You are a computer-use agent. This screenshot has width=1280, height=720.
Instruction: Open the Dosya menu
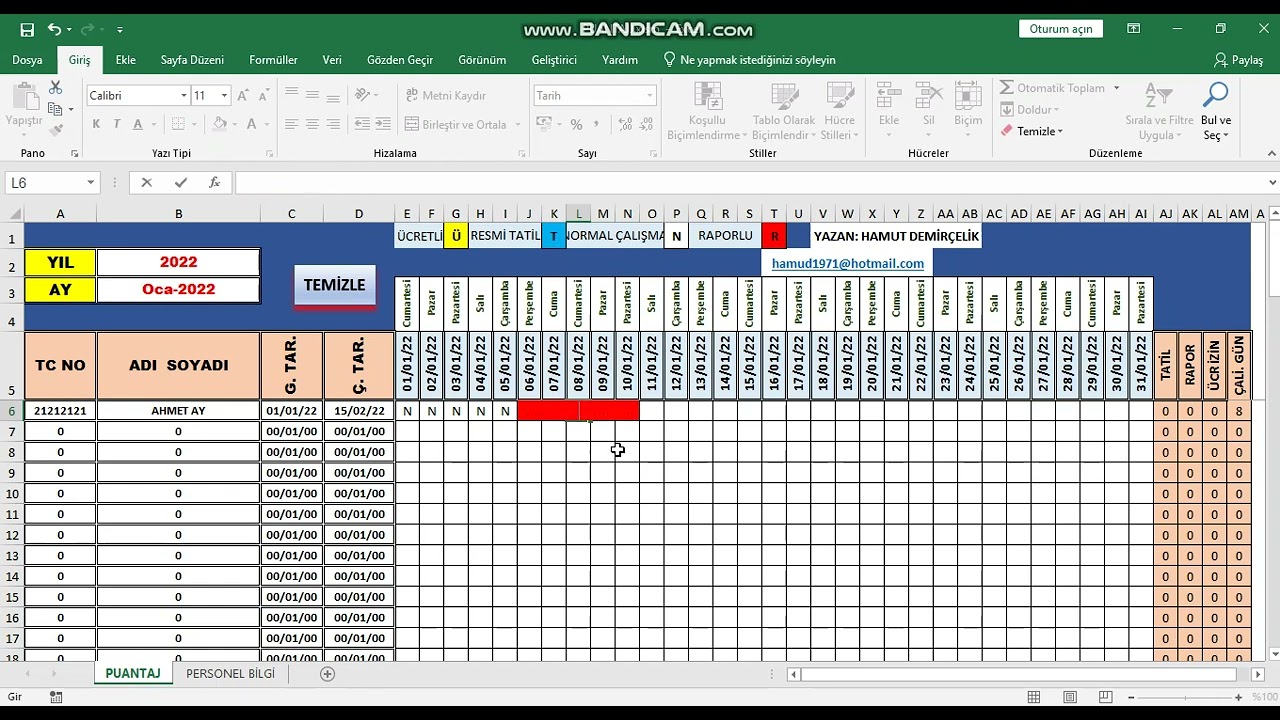point(27,60)
